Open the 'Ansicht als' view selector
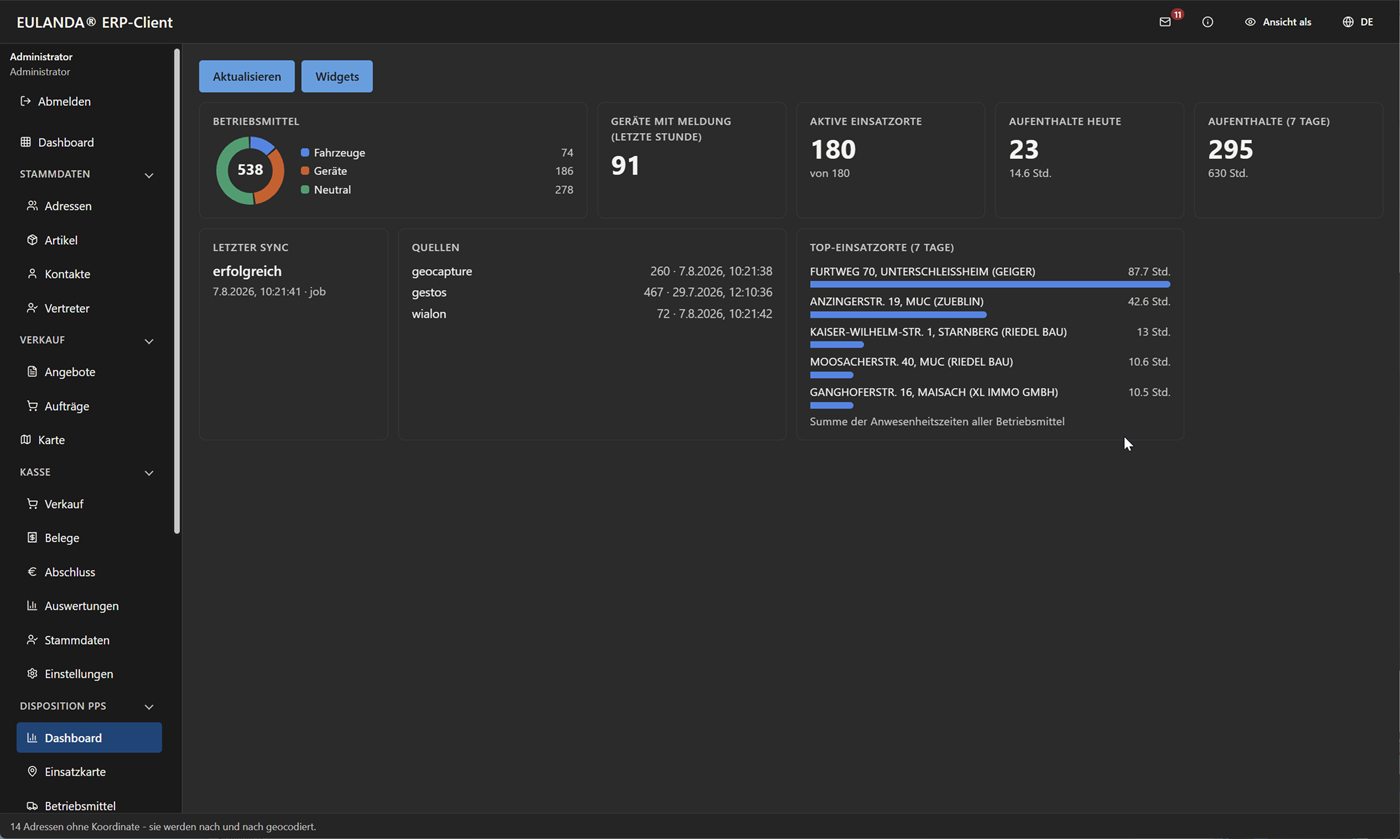Image resolution: width=1400 pixels, height=839 pixels. point(1278,22)
